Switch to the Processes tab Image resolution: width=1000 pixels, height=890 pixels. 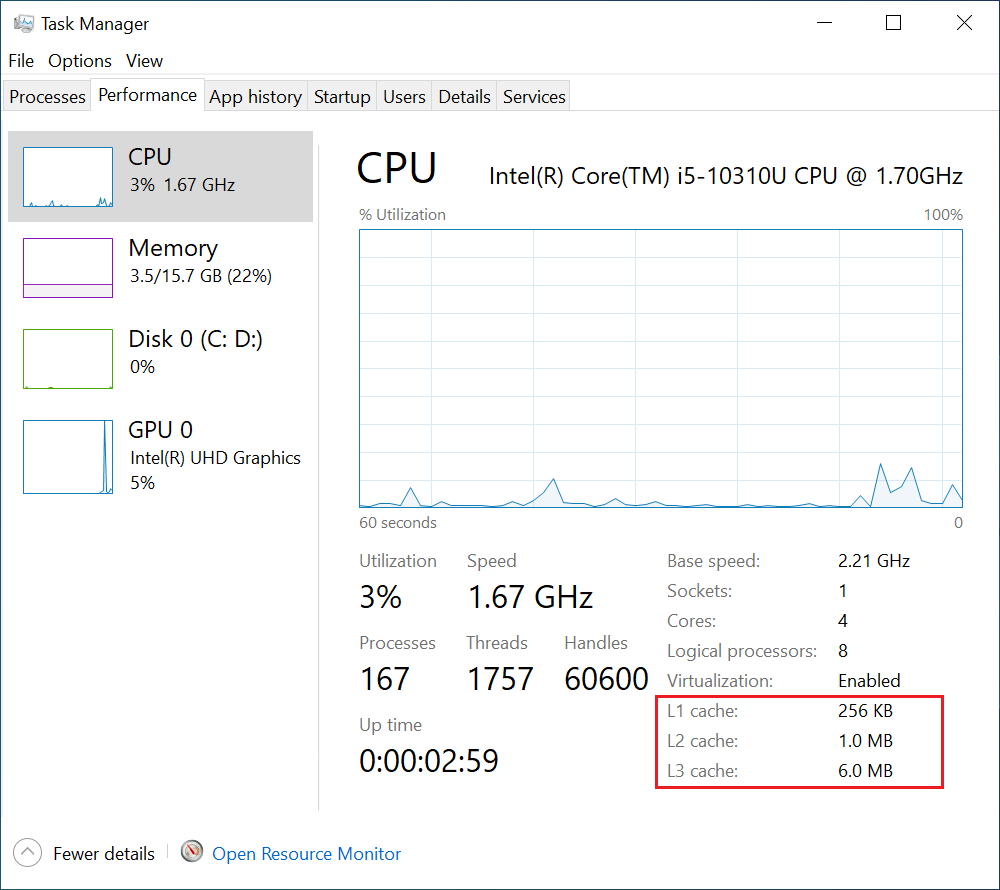pyautogui.click(x=46, y=96)
